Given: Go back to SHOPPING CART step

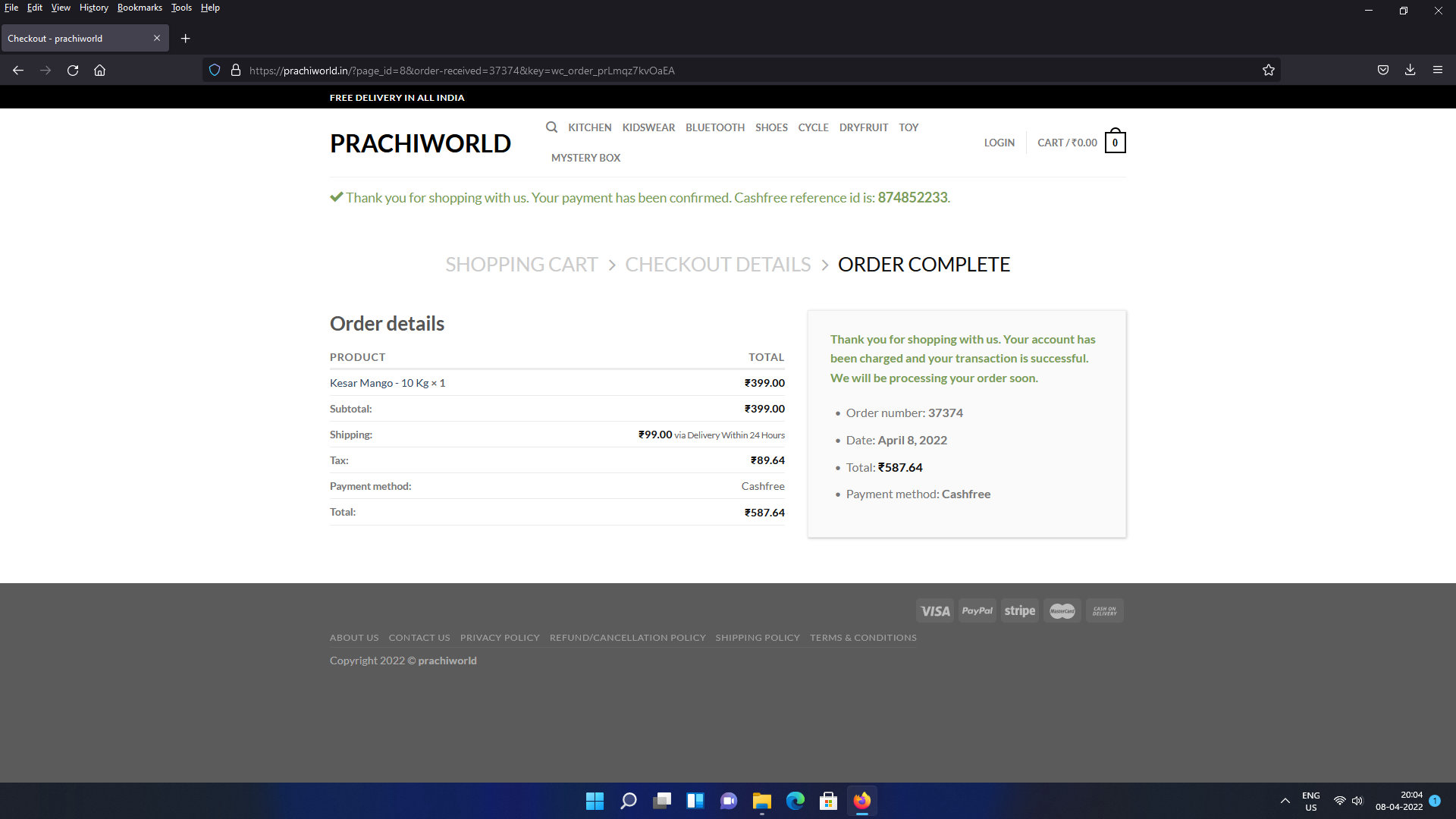Looking at the screenshot, I should pos(521,265).
